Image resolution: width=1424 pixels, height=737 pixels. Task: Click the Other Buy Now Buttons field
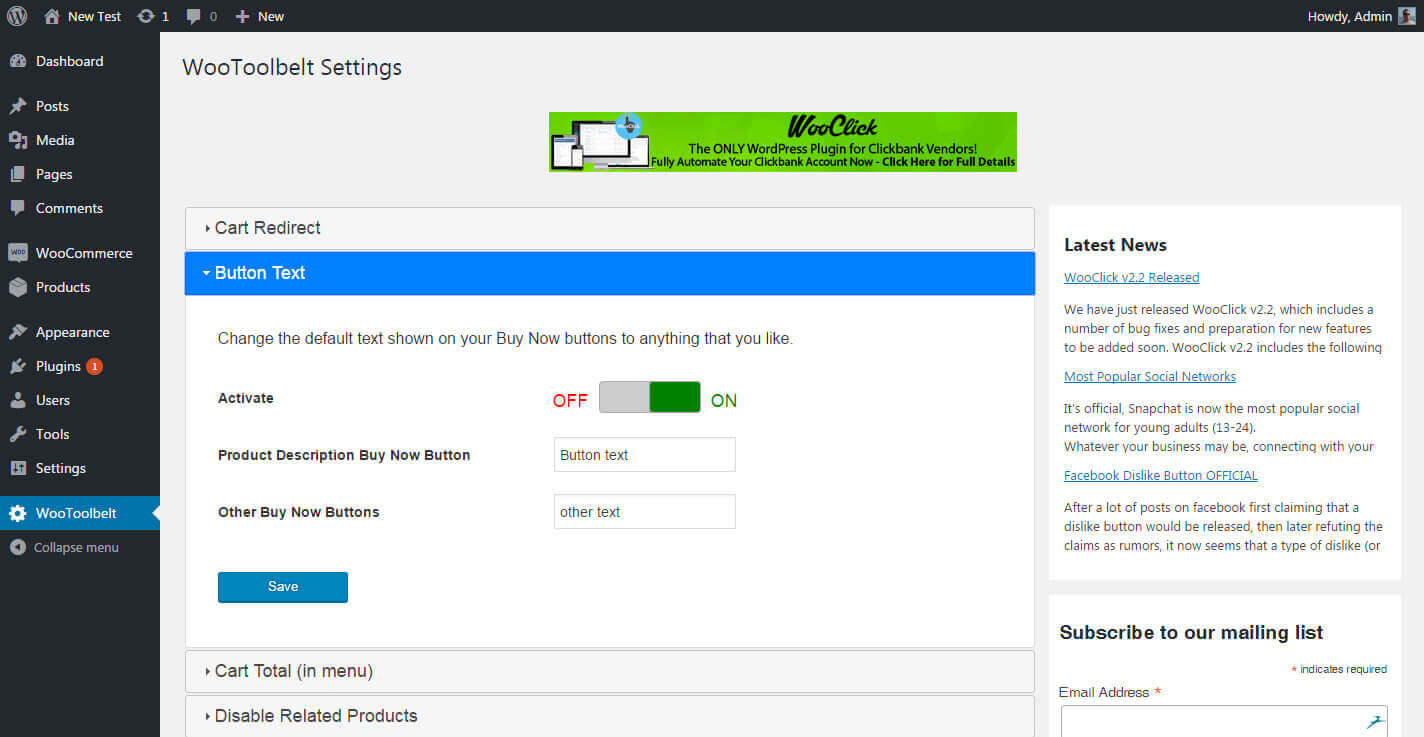(x=645, y=511)
